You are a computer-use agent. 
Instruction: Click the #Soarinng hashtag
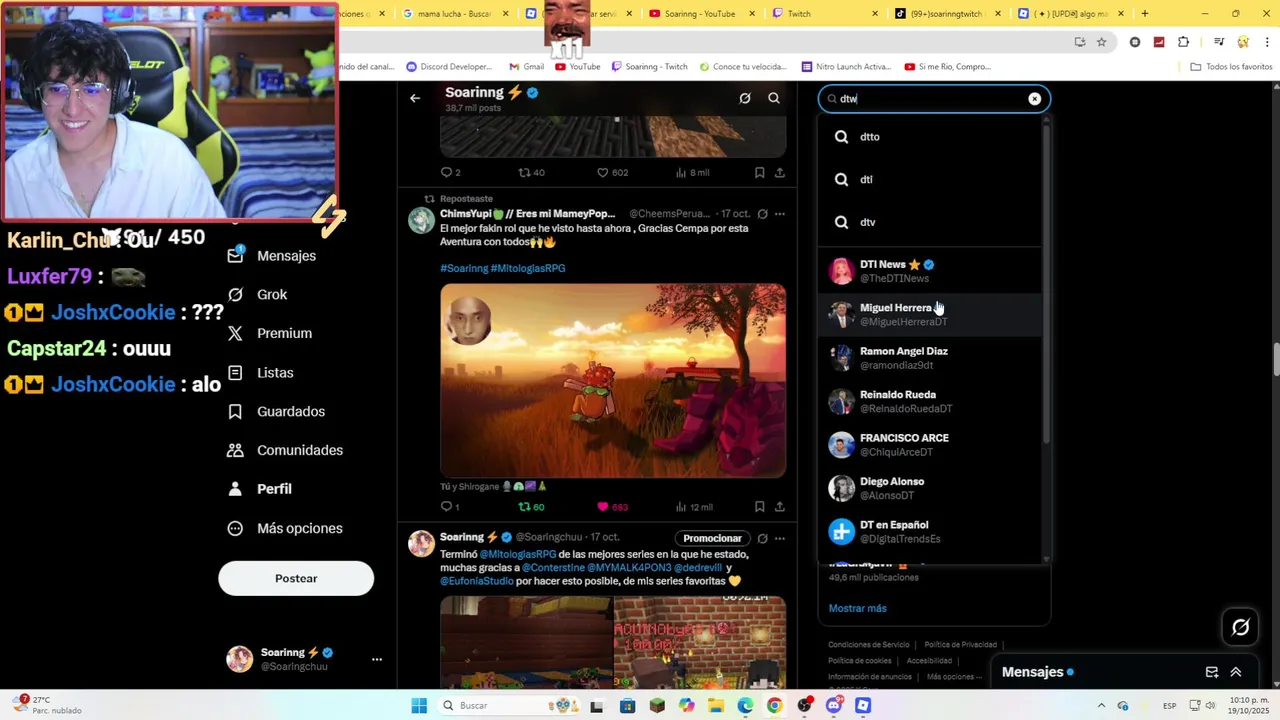click(x=464, y=268)
